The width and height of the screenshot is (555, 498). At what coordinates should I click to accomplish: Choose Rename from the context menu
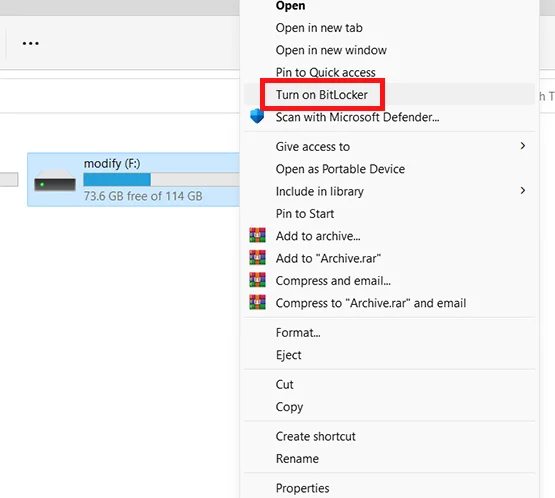(x=297, y=459)
